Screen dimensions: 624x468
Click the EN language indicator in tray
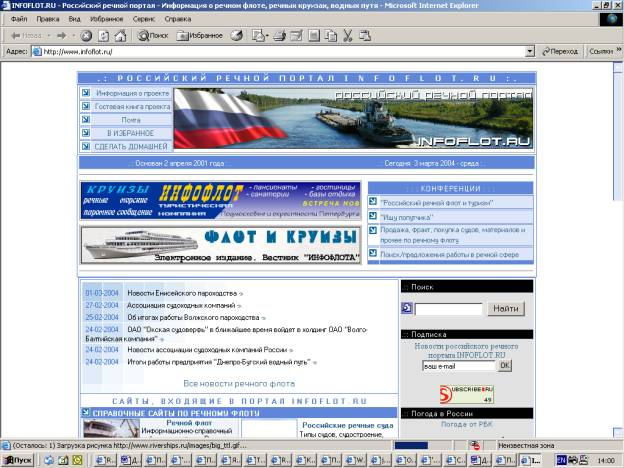pyautogui.click(x=561, y=460)
